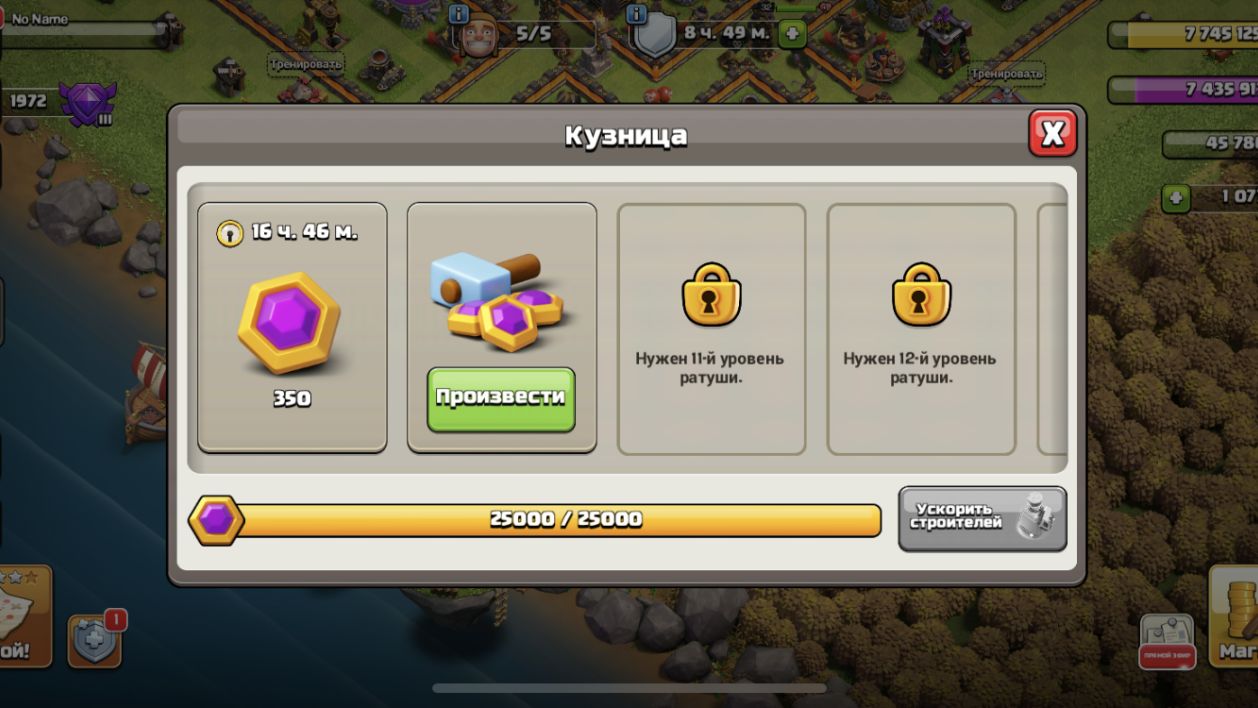
Task: Tap the lock icon requiring town hall 12
Action: click(921, 294)
